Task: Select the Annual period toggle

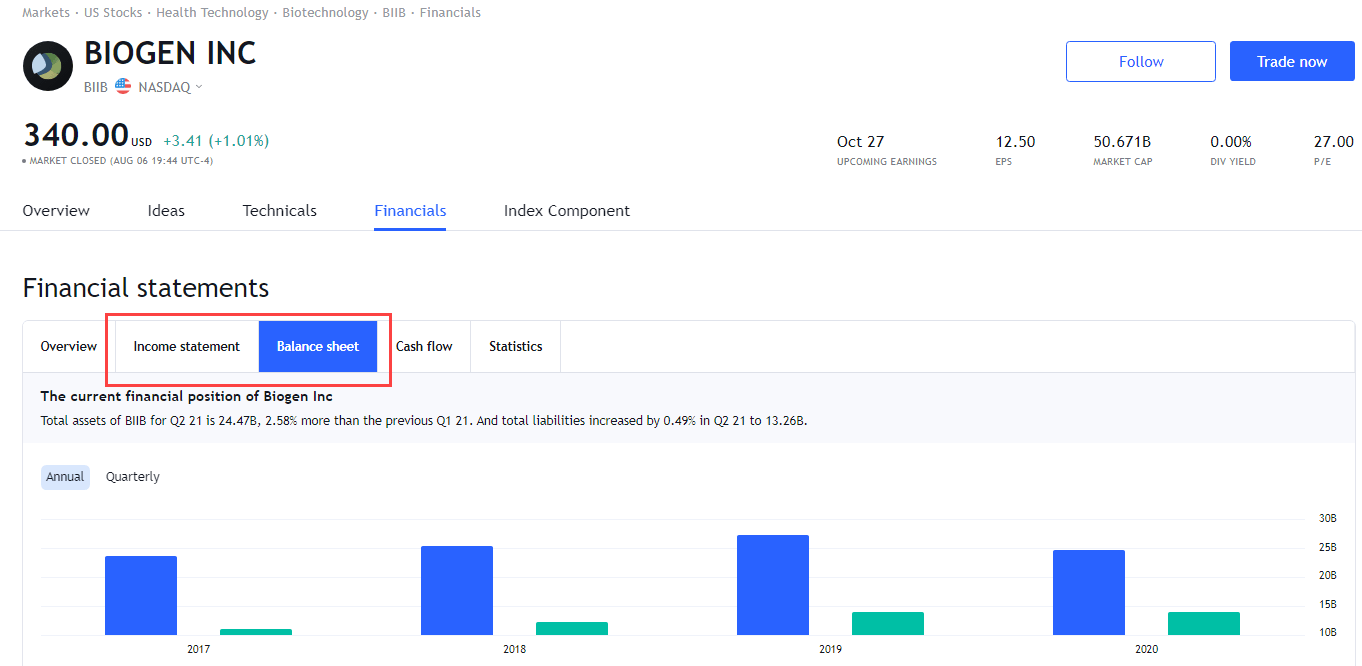Action: (x=64, y=476)
